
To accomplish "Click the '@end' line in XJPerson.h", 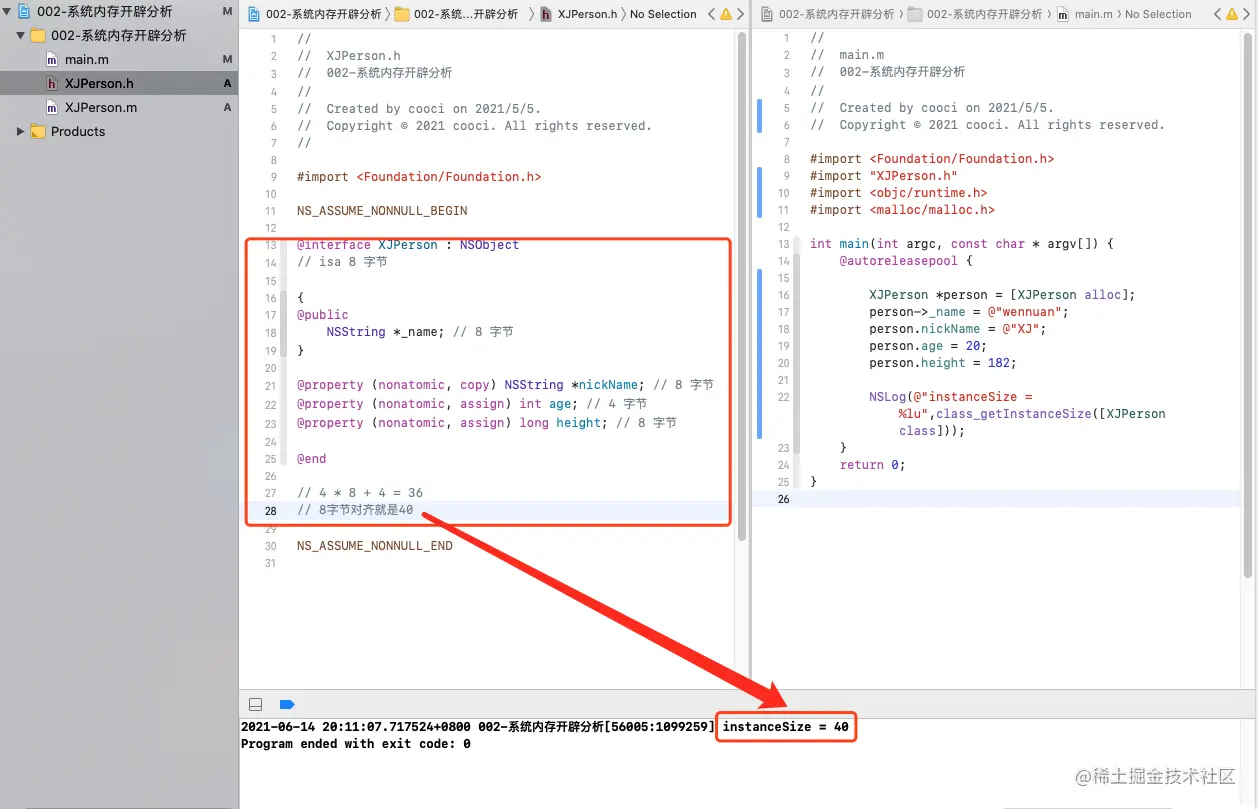I will coord(312,459).
